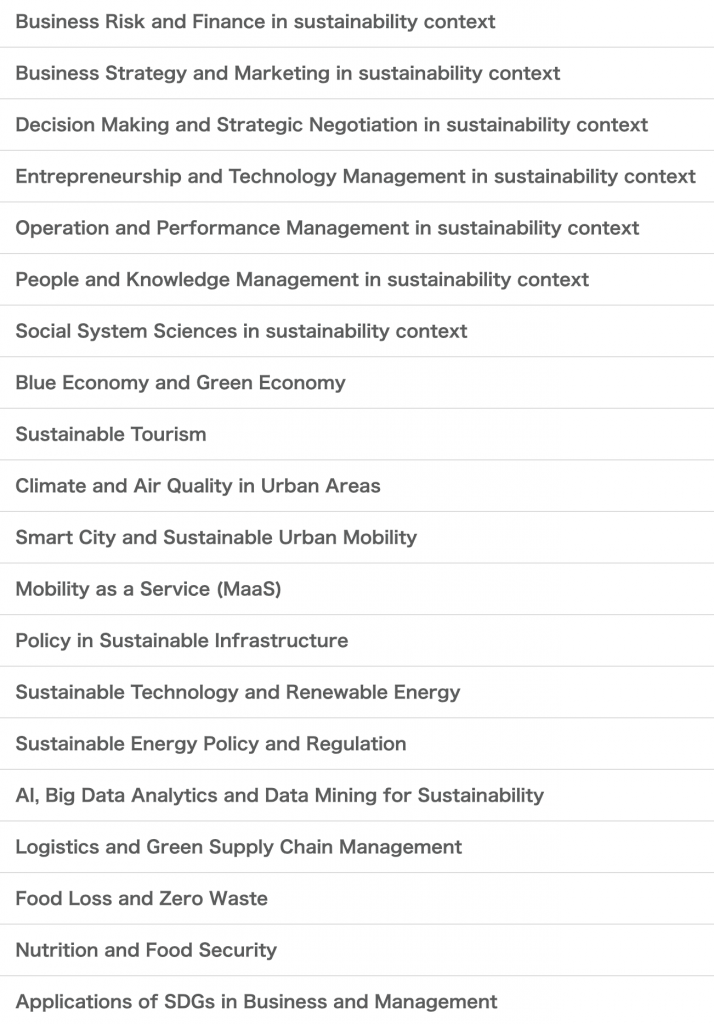Click Nutrition and Food Security row
The width and height of the screenshot is (714, 1024).
tap(357, 950)
